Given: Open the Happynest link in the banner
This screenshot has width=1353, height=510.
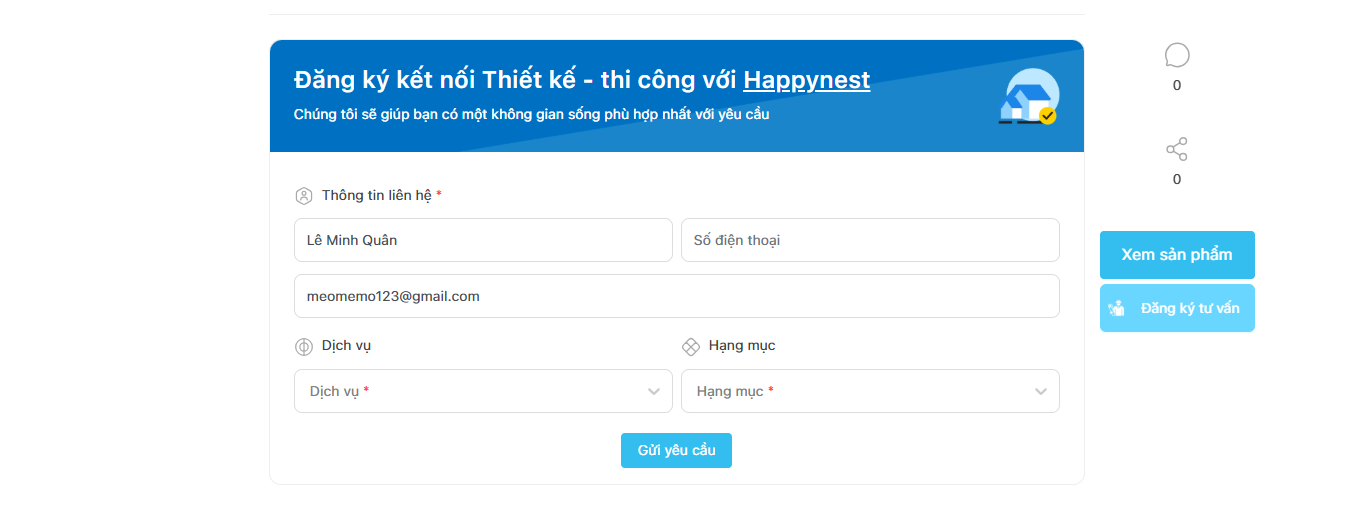Looking at the screenshot, I should [x=806, y=80].
